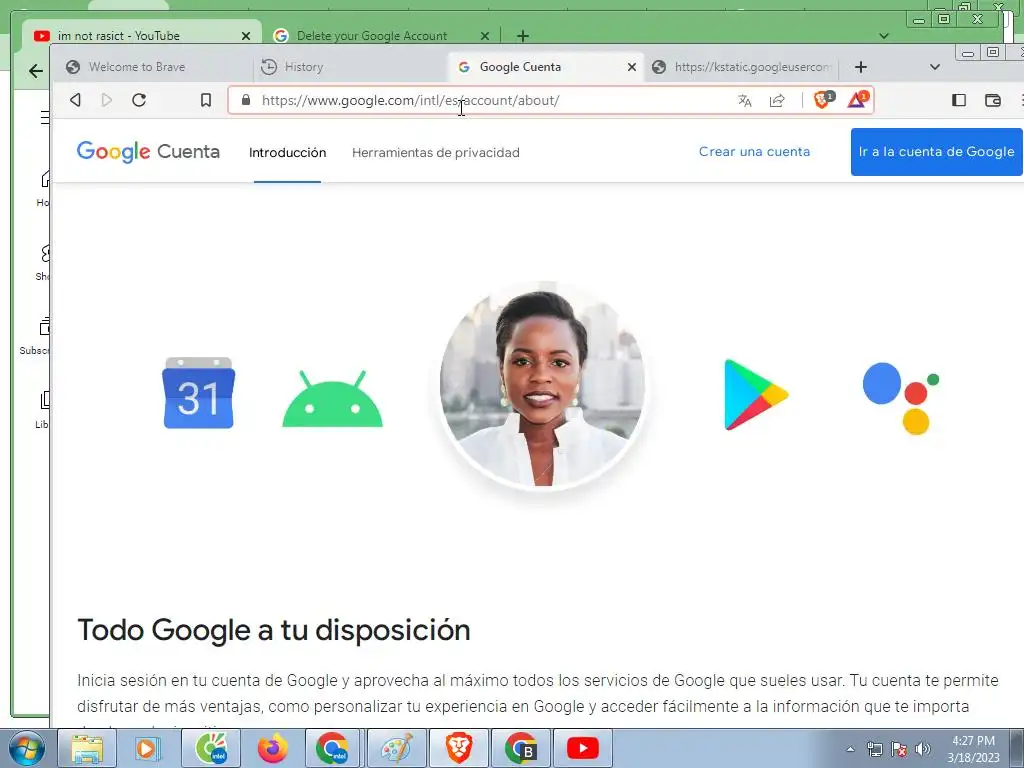Image resolution: width=1024 pixels, height=768 pixels.
Task: Close the Google Cuenta tab
Action: pos(632,67)
